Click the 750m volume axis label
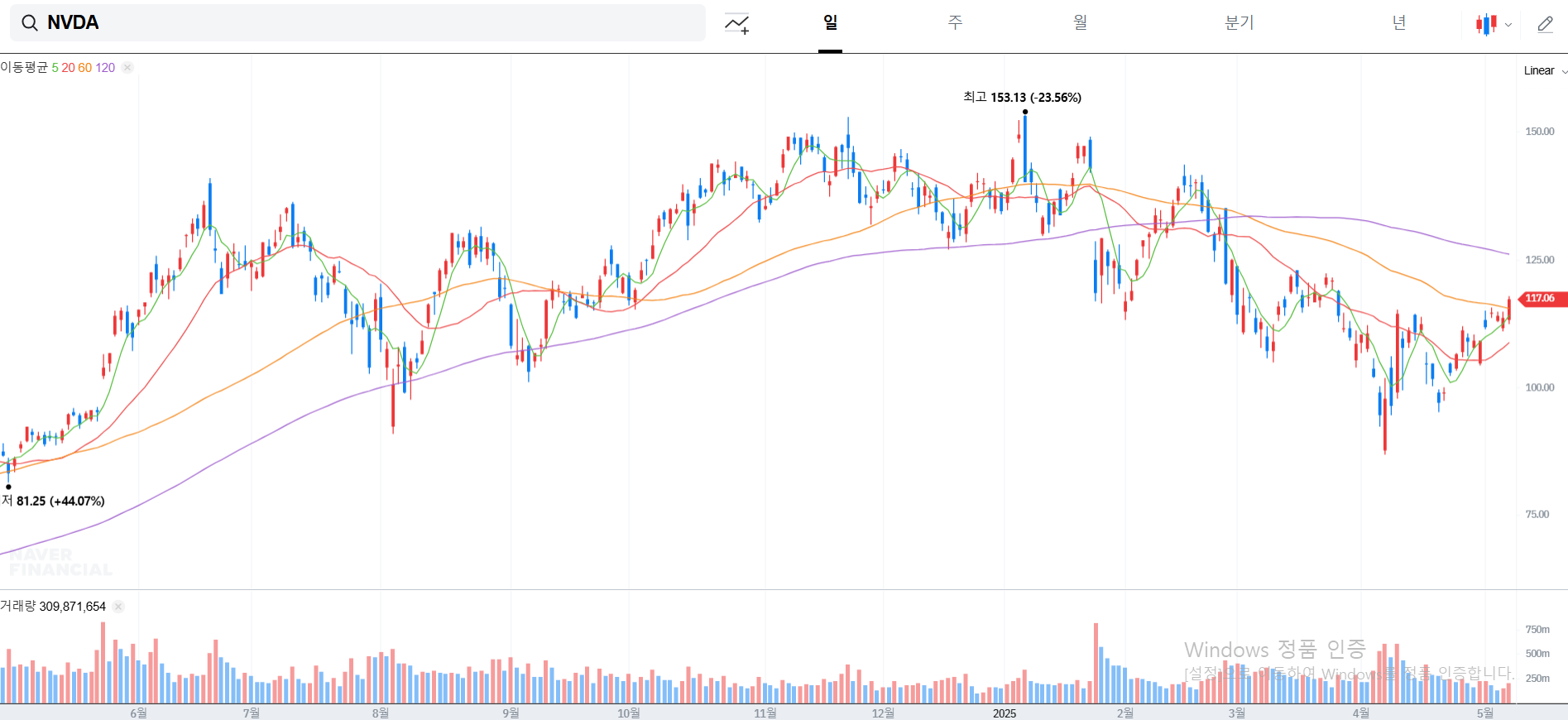Screen dimensions: 1568x720 pos(1537,630)
